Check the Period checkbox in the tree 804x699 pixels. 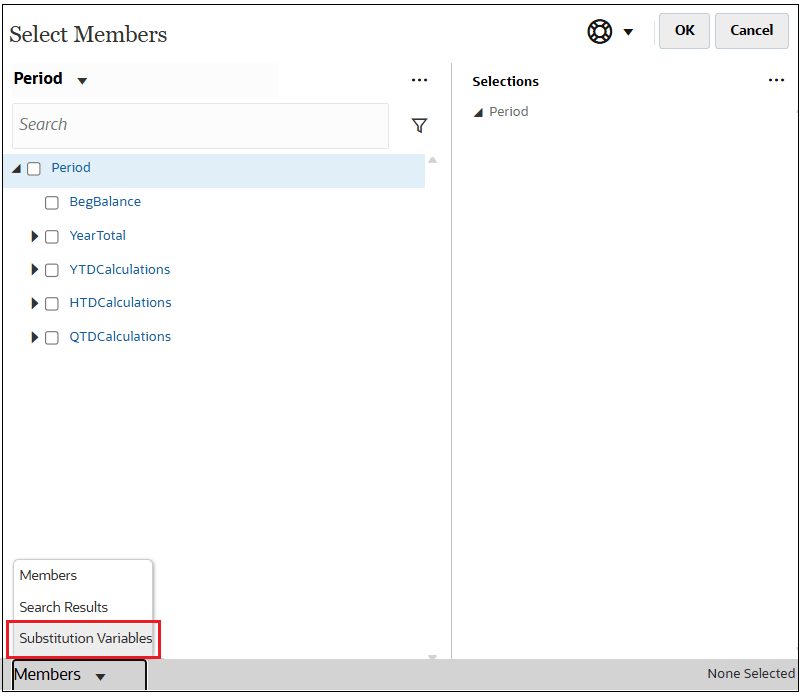tap(34, 168)
